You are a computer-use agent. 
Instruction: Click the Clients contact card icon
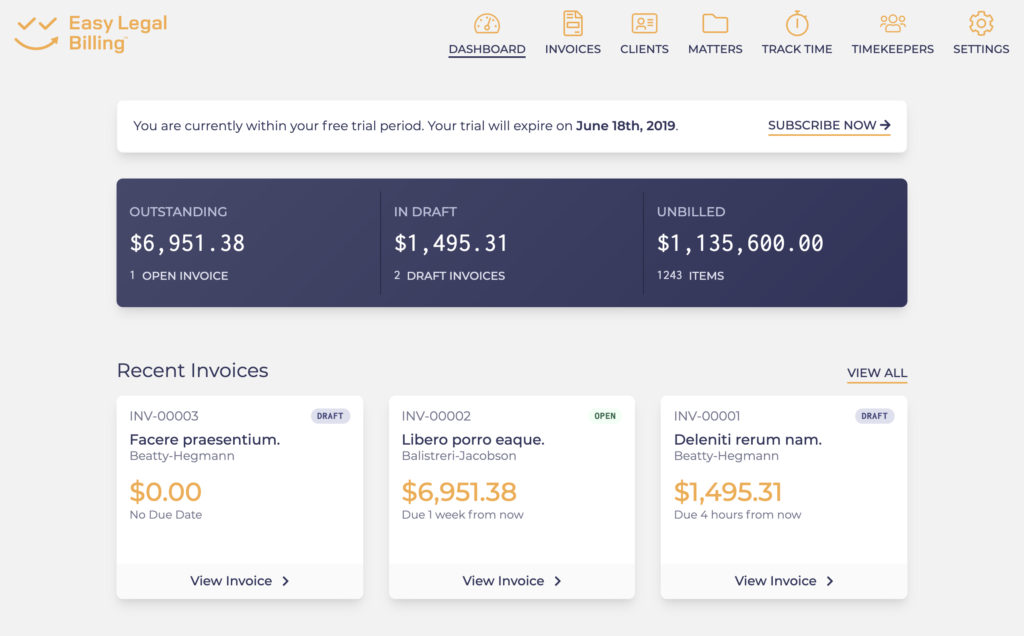point(644,25)
